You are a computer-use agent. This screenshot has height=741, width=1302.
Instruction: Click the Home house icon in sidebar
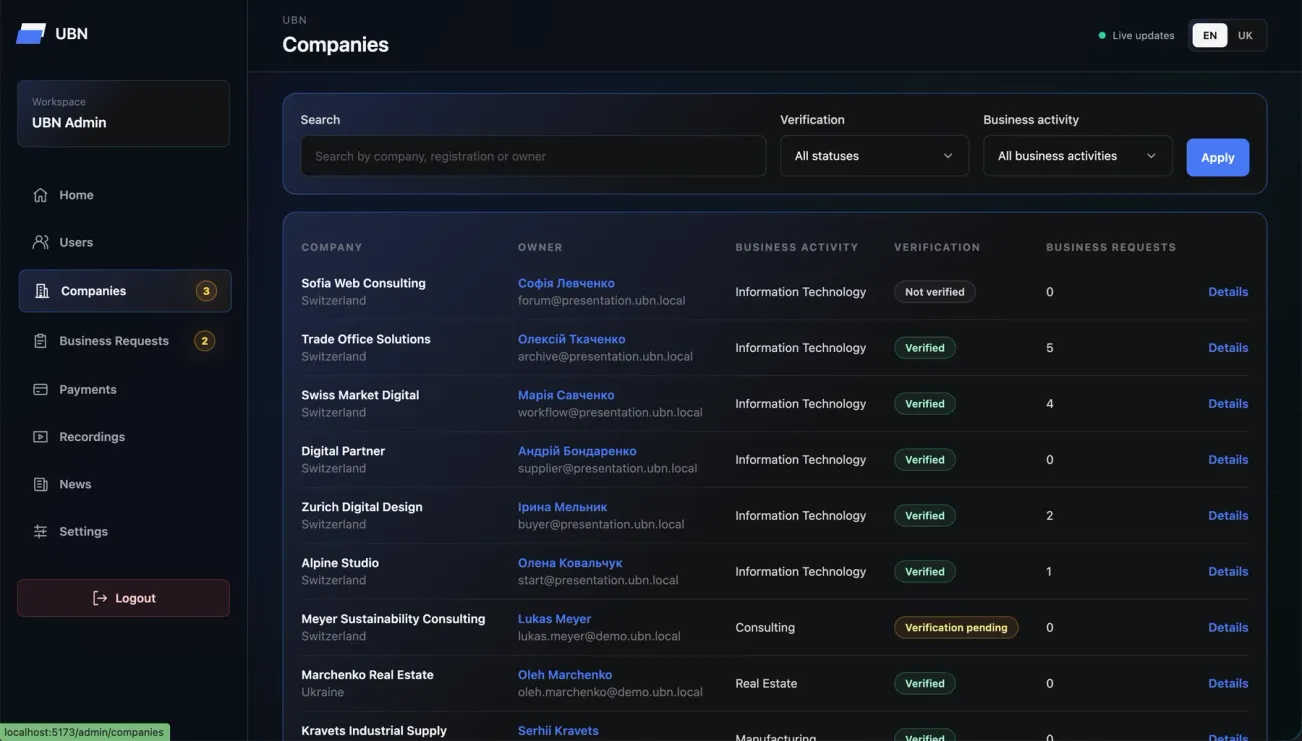[x=40, y=195]
